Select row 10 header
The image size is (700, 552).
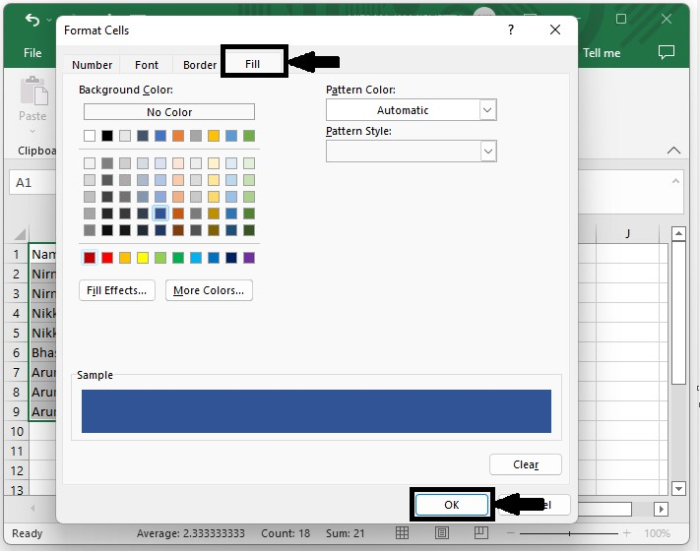point(17,431)
